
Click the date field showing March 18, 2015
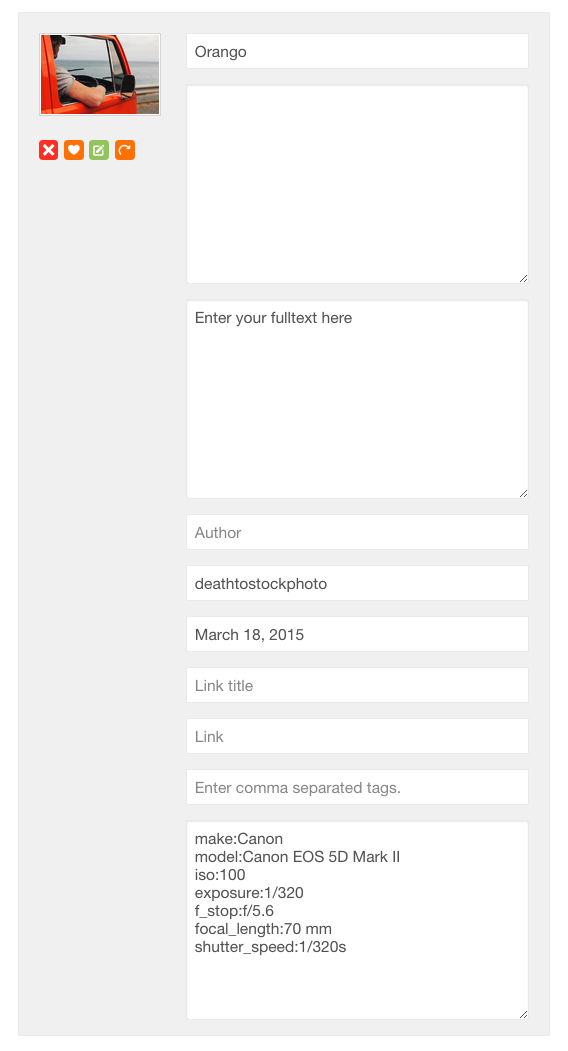click(357, 635)
